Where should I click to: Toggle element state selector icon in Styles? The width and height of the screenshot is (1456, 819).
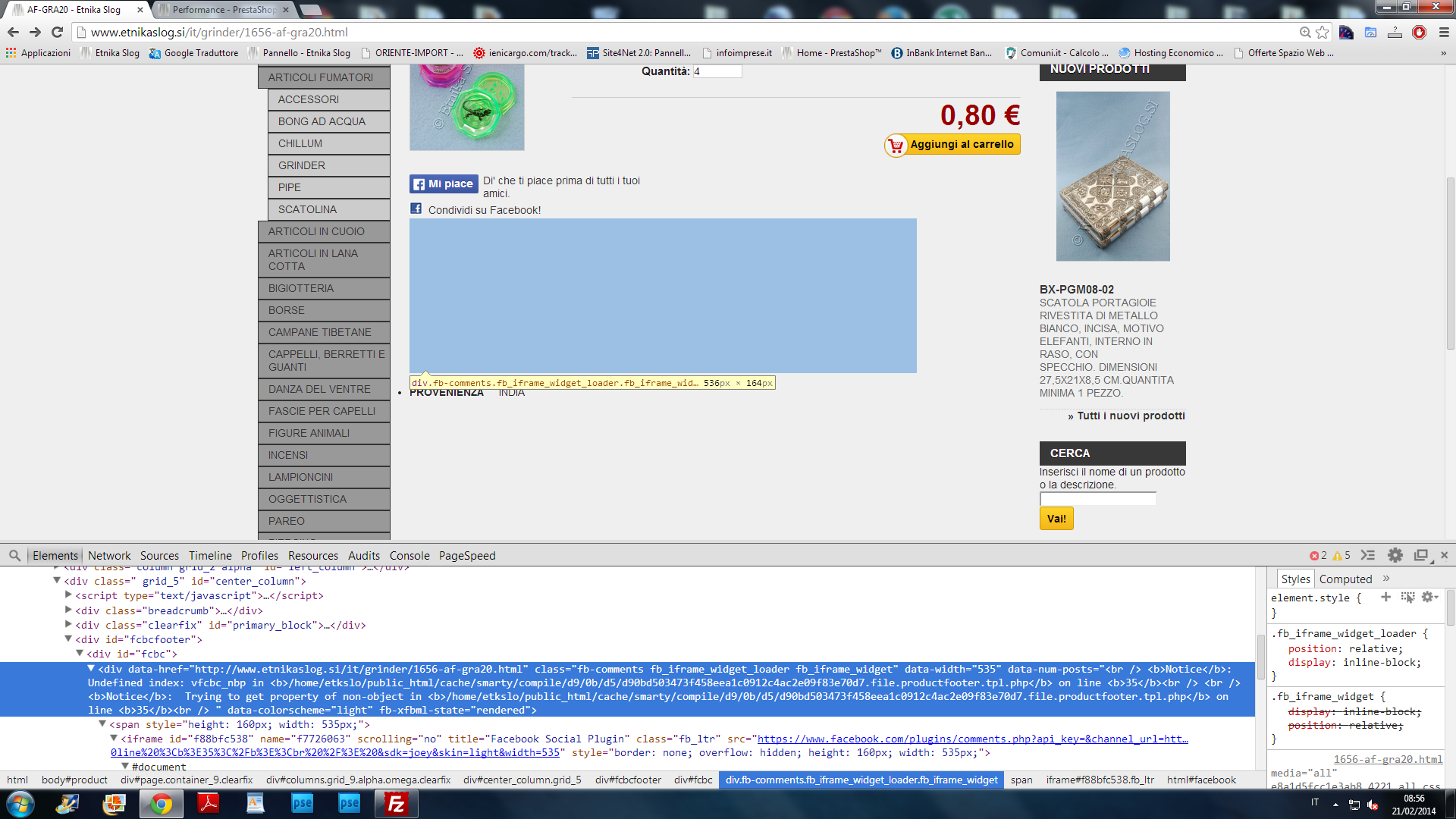click(x=1408, y=598)
